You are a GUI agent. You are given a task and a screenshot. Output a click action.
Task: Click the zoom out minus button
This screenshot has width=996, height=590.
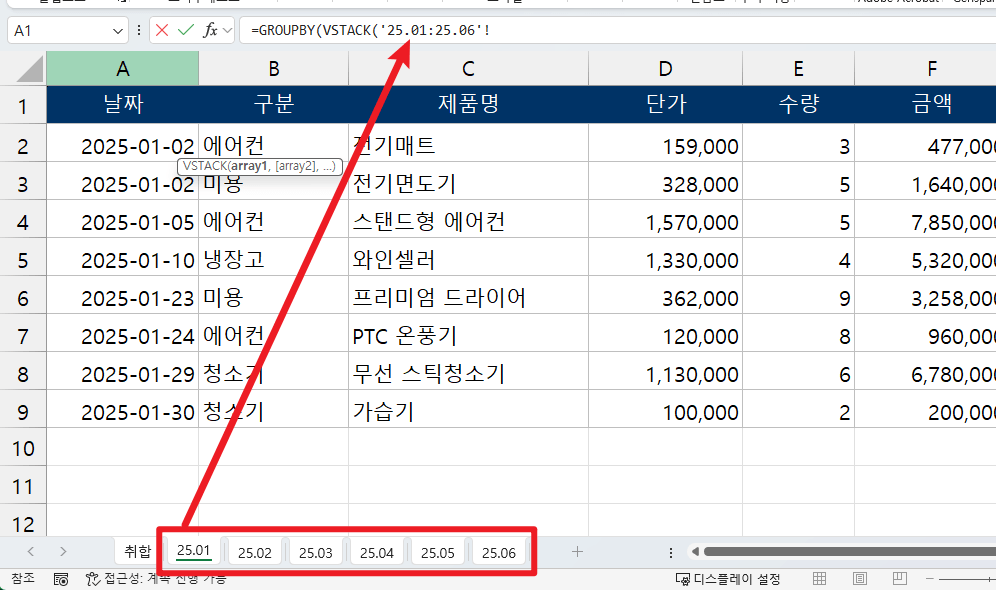coord(929,579)
